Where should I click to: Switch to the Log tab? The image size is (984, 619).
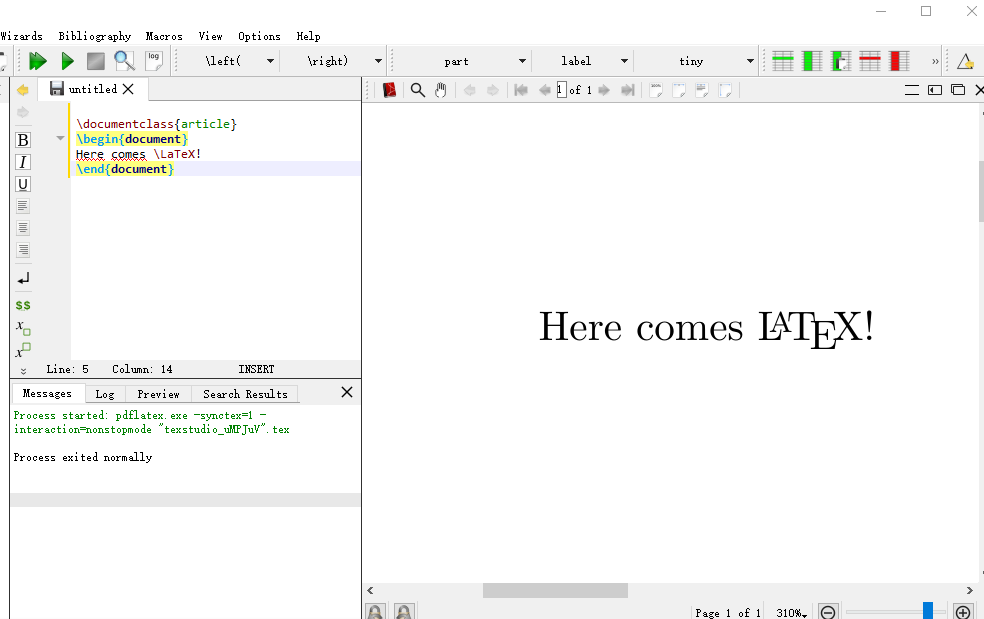click(105, 394)
